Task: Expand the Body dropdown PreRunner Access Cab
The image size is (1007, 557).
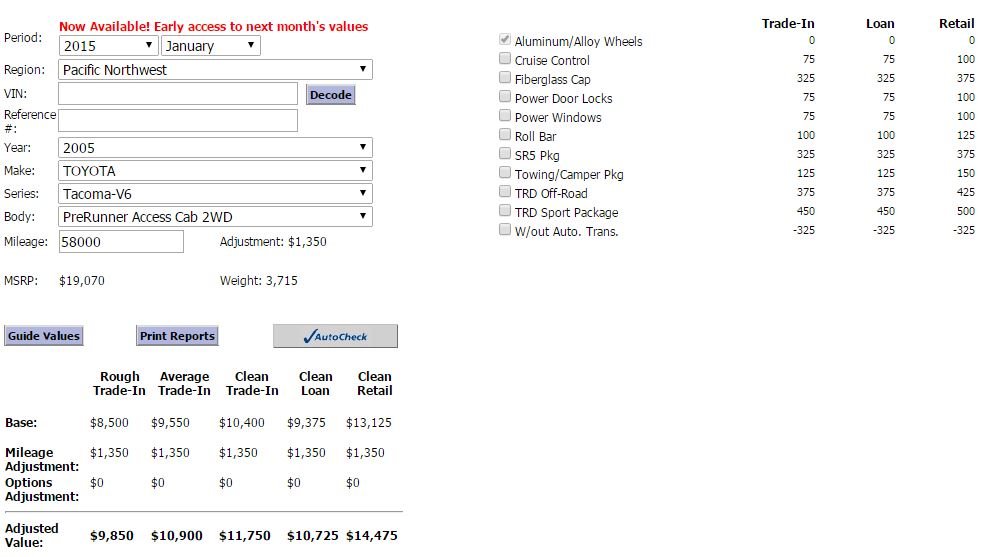Action: pyautogui.click(x=215, y=217)
